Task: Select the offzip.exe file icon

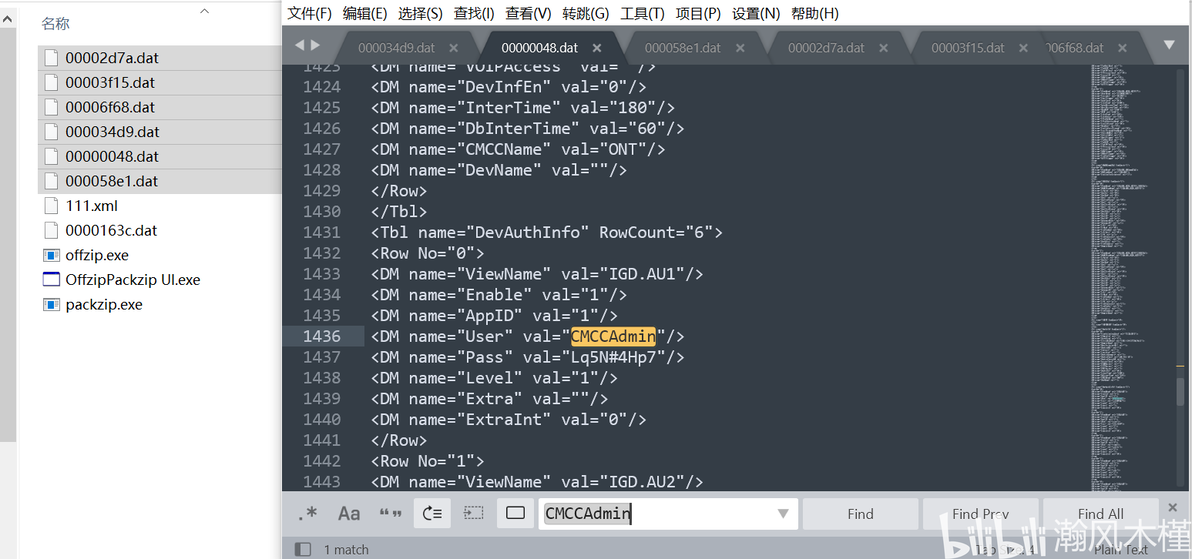Action: (51, 255)
